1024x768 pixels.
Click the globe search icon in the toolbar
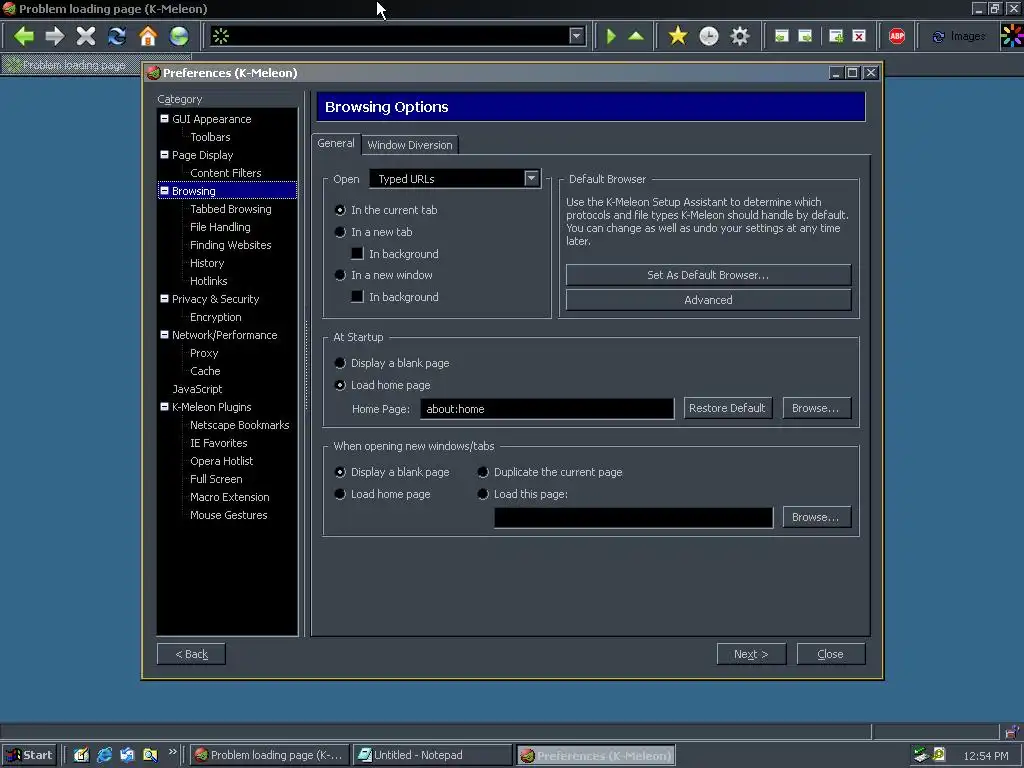[179, 36]
